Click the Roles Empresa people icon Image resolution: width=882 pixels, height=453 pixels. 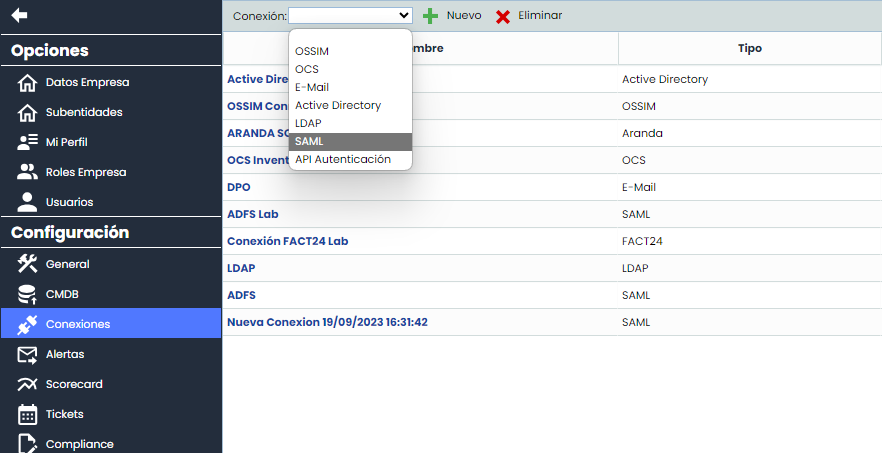(x=28, y=172)
